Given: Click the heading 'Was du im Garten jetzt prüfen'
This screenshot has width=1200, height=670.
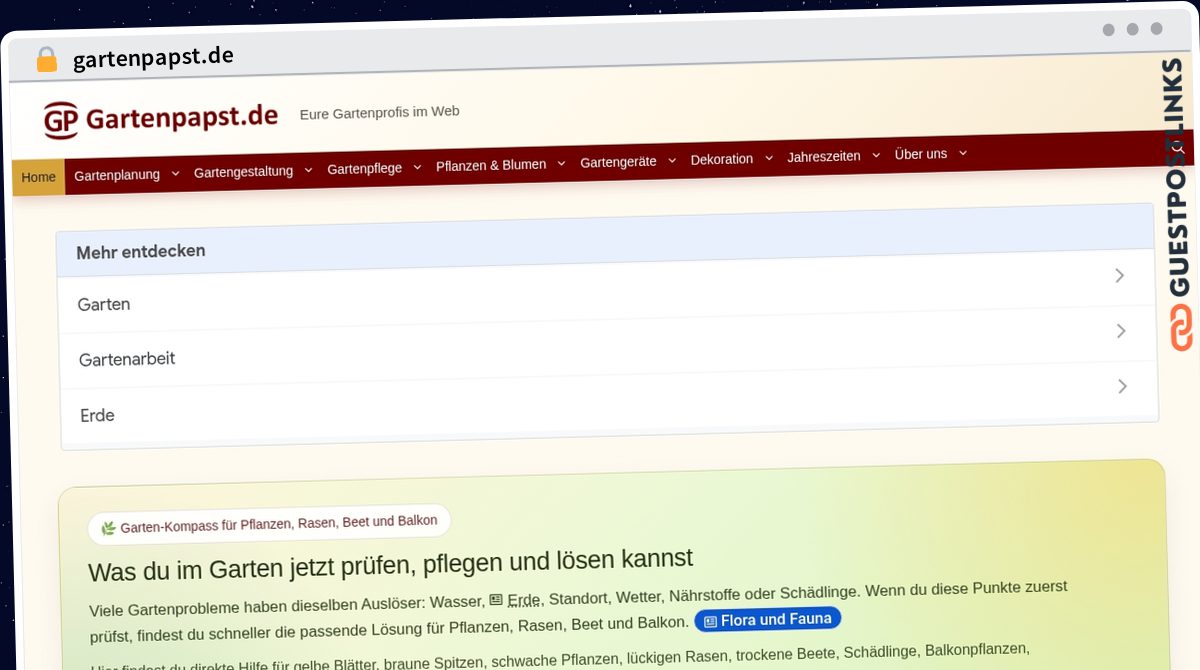Looking at the screenshot, I should [391, 565].
